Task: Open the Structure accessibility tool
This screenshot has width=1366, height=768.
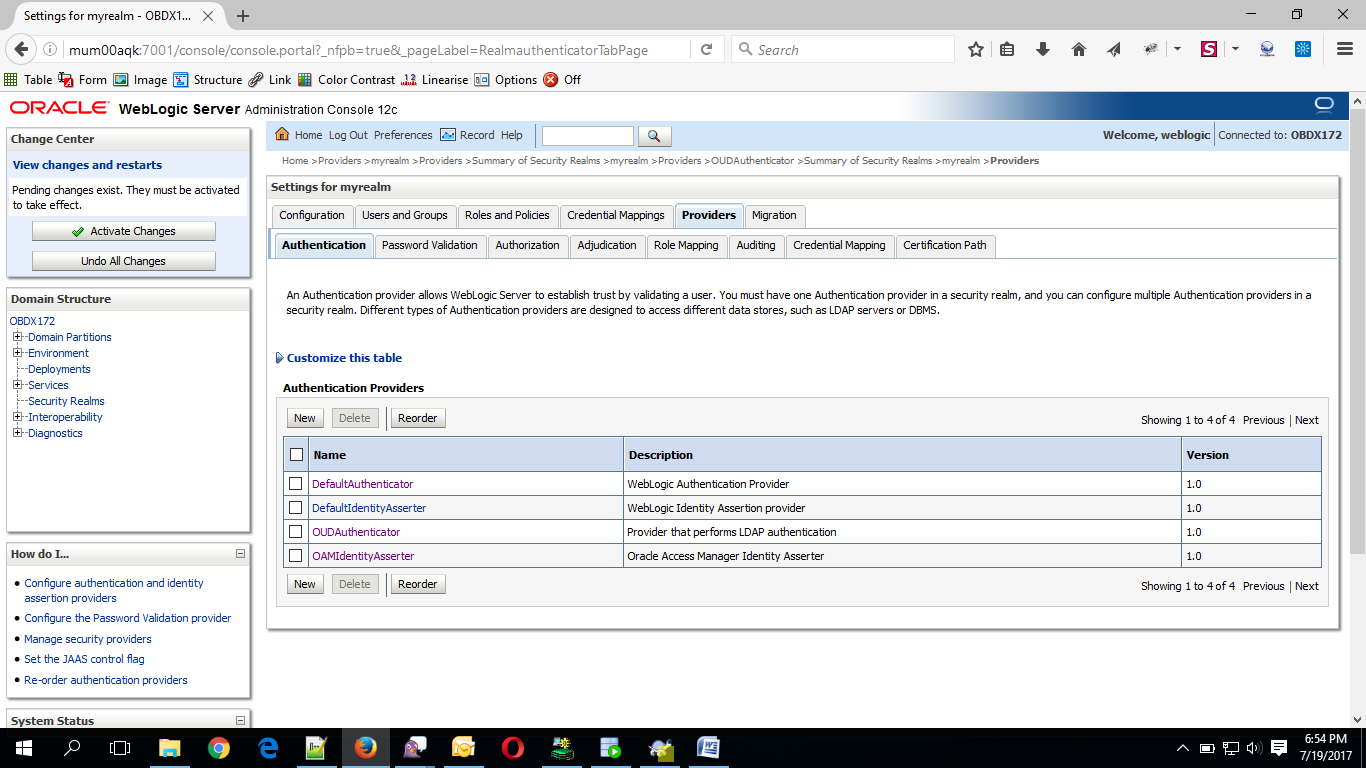Action: pos(208,80)
